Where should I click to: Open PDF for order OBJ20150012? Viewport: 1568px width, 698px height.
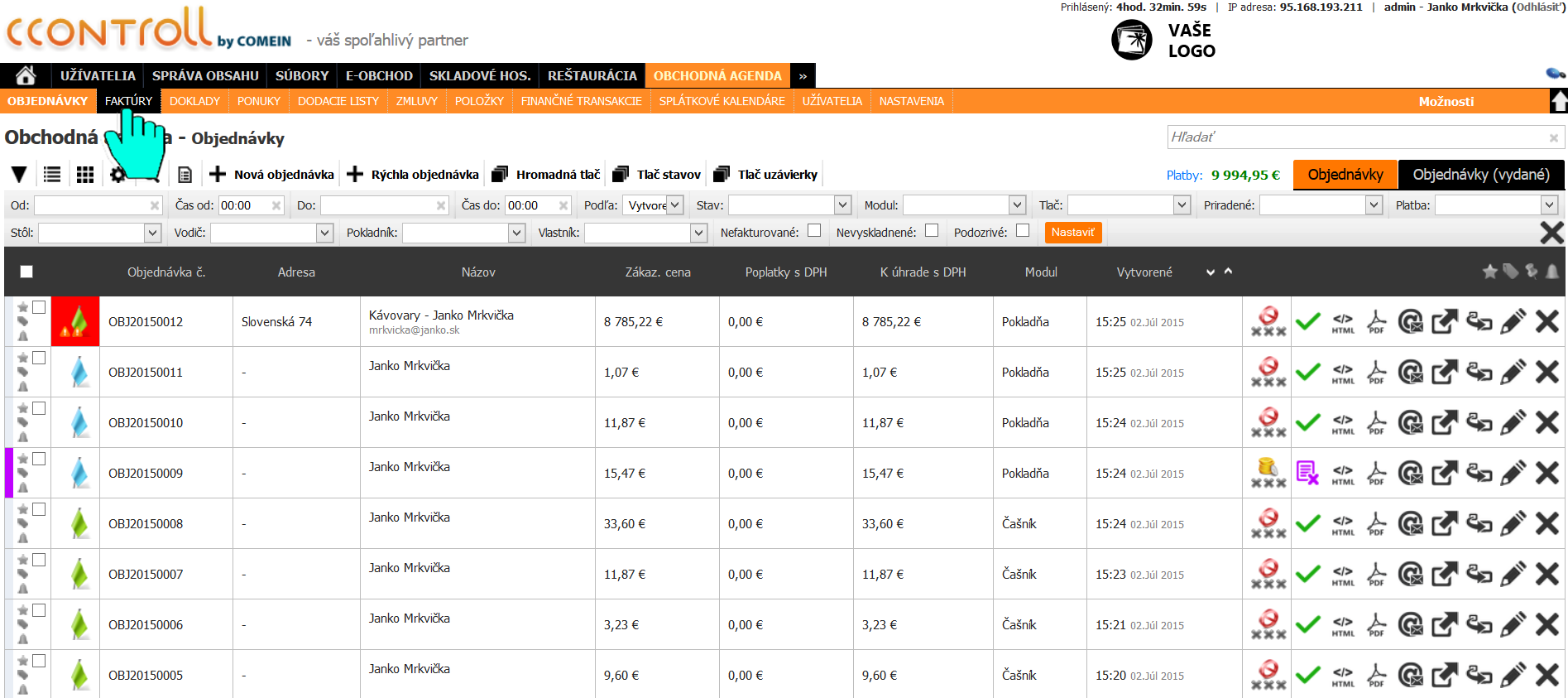(1376, 322)
